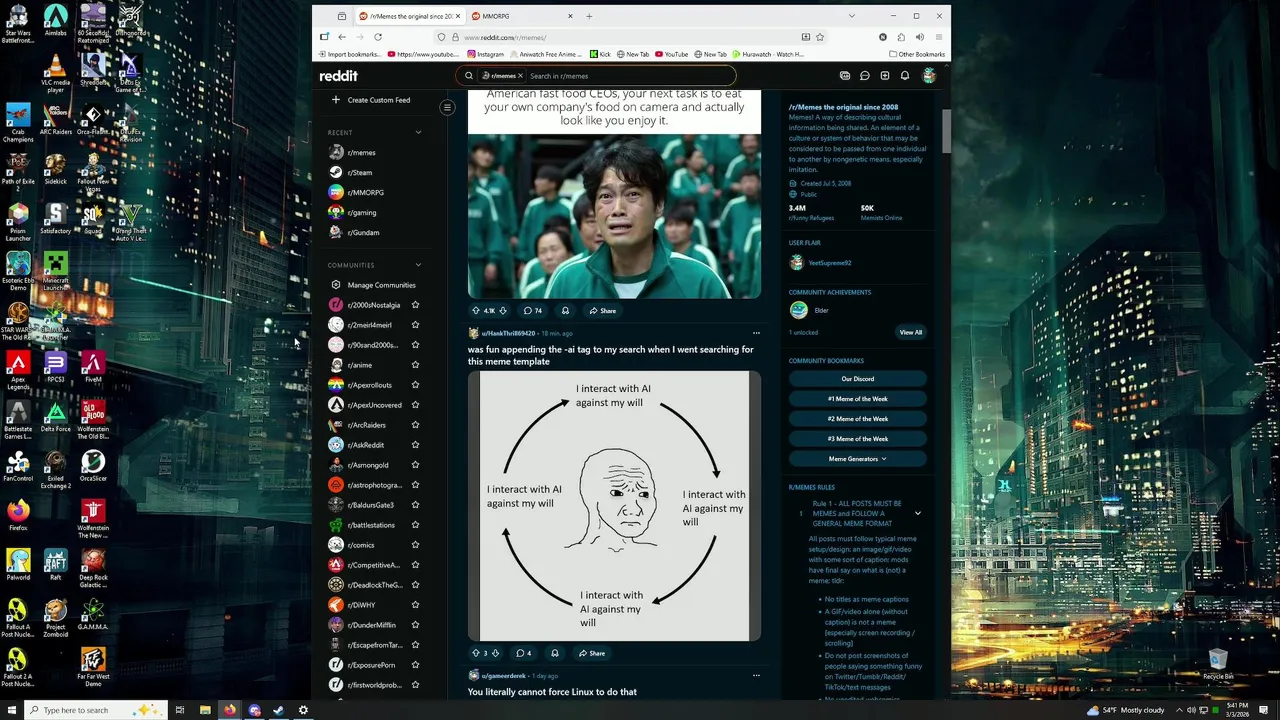
Task: Upvote the fast food CEOs post
Action: [476, 311]
